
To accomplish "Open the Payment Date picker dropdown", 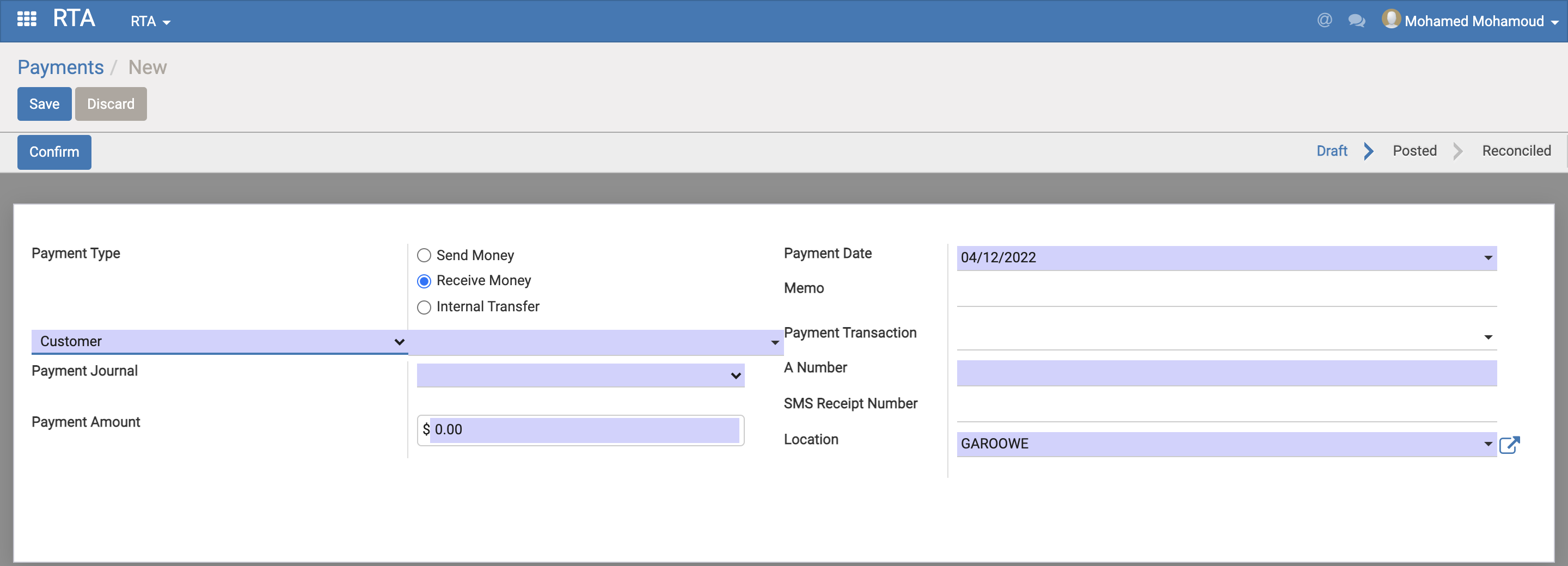I will coord(1489,258).
